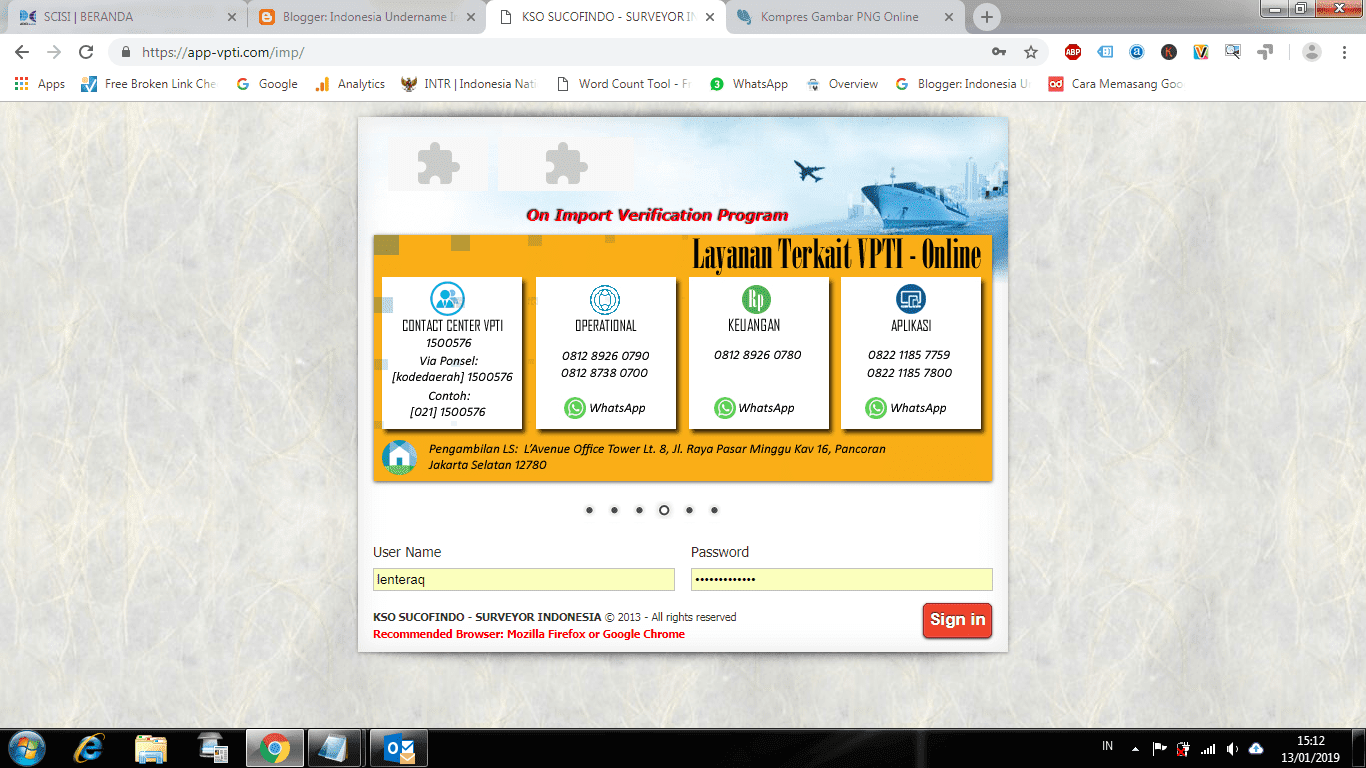Open the Apps bookmarks shortcut

(x=40, y=84)
